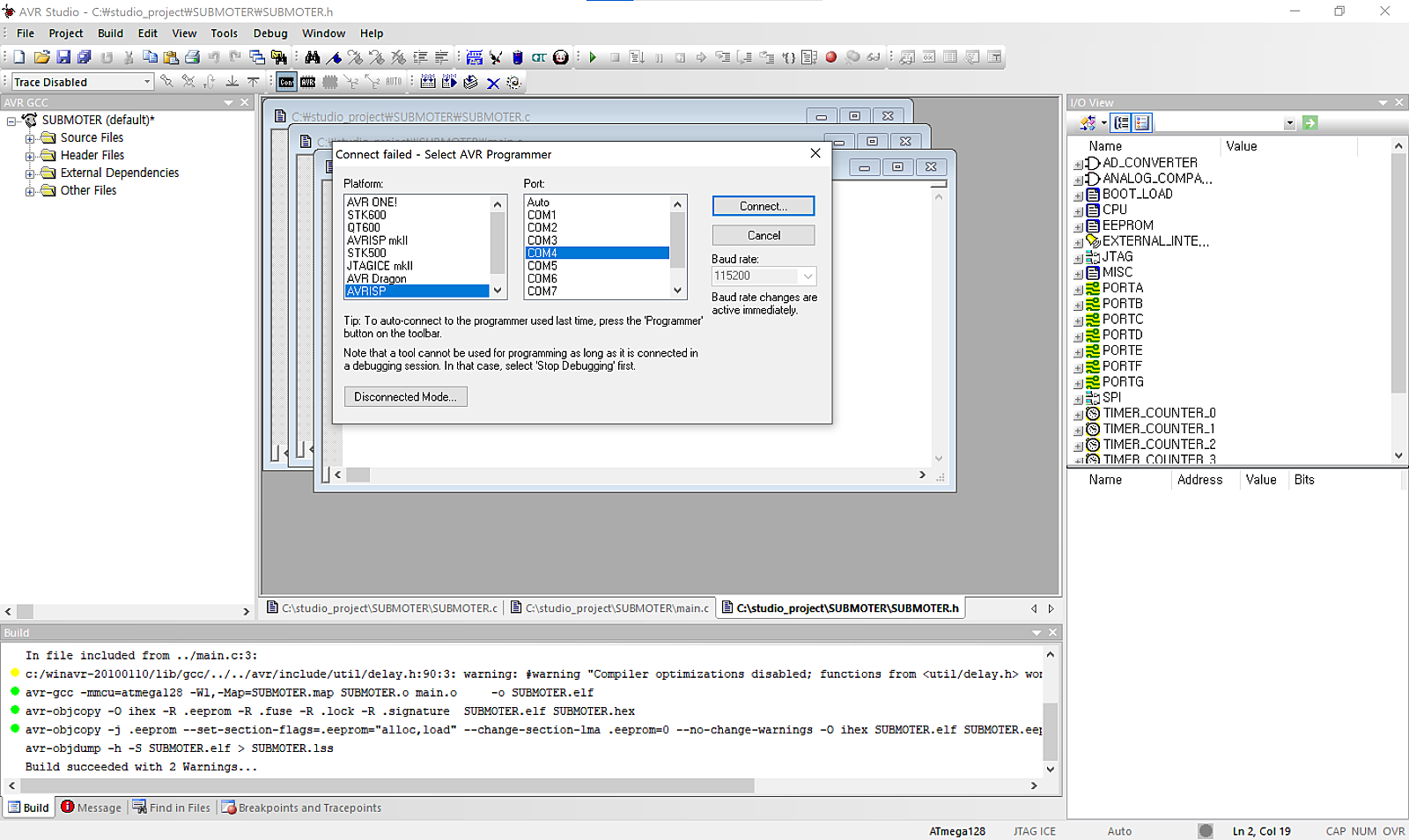The height and width of the screenshot is (840, 1409).
Task: Click the Disconnected Mode... button
Action: coord(405,397)
